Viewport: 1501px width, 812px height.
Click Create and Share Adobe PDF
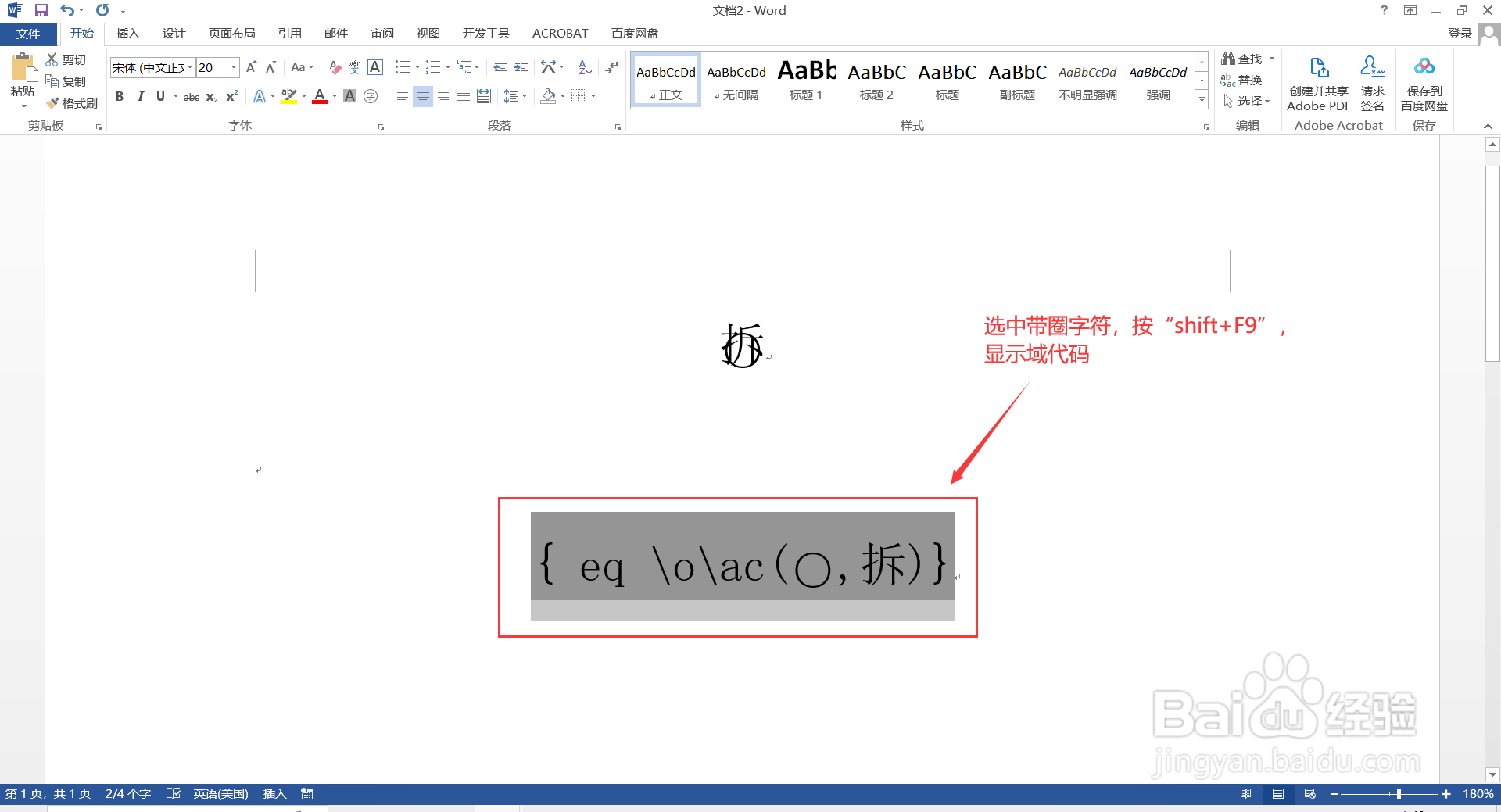pyautogui.click(x=1319, y=84)
